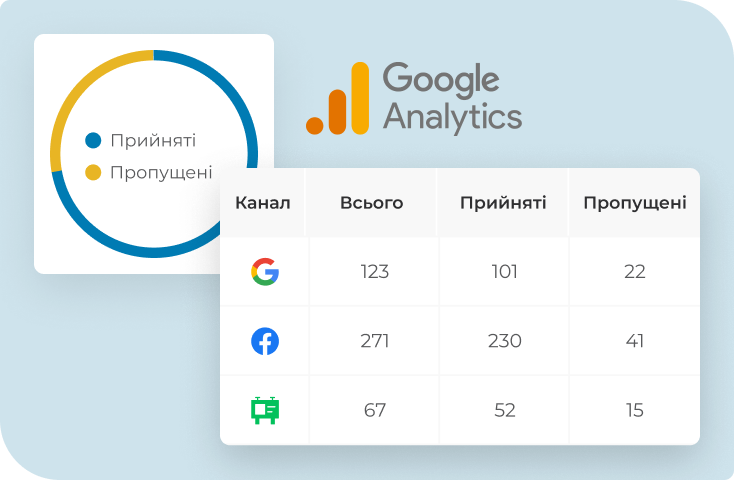Viewport: 734px width, 480px height.
Task: Click the Google Analytics title text
Action: (x=452, y=98)
